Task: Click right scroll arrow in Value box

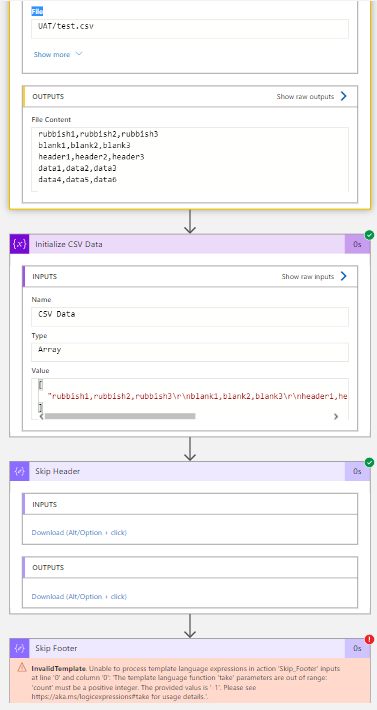Action: pyautogui.click(x=336, y=416)
